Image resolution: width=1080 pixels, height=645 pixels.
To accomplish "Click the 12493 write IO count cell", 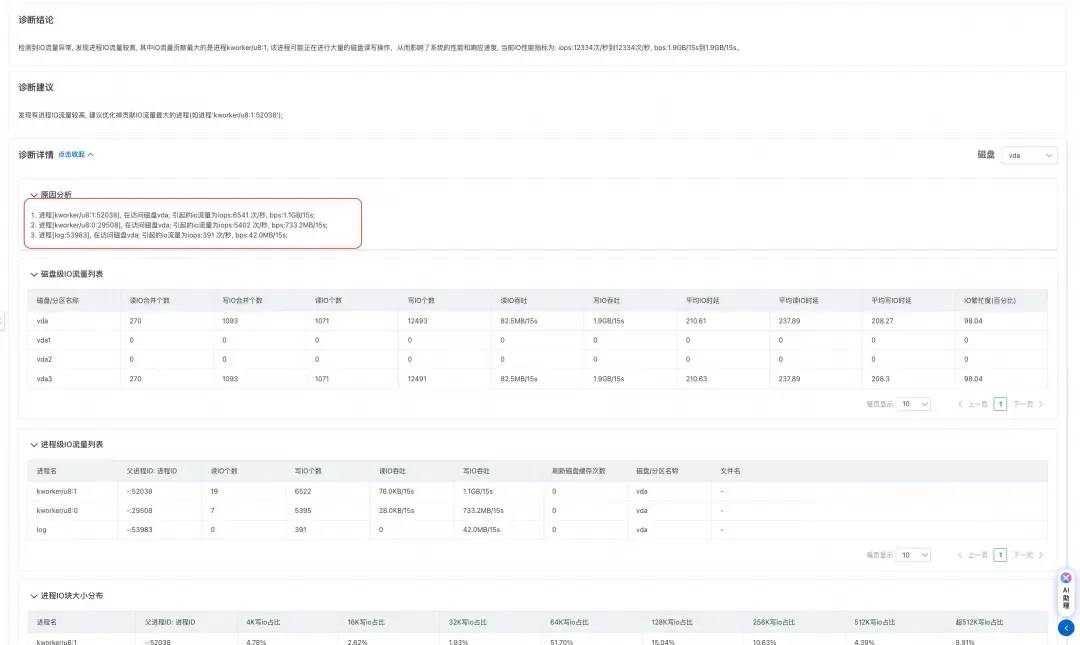I will pyautogui.click(x=417, y=320).
